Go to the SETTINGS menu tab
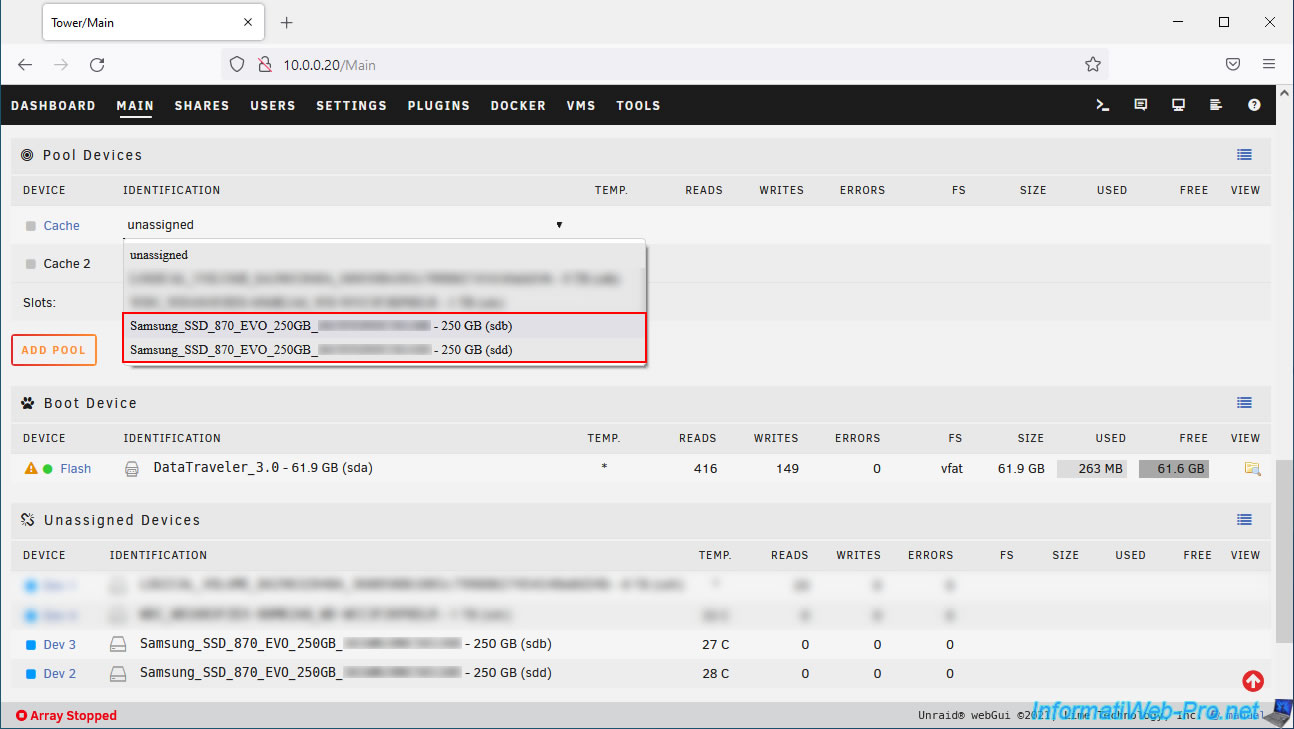Screen dimensions: 1294x729 coord(351,105)
